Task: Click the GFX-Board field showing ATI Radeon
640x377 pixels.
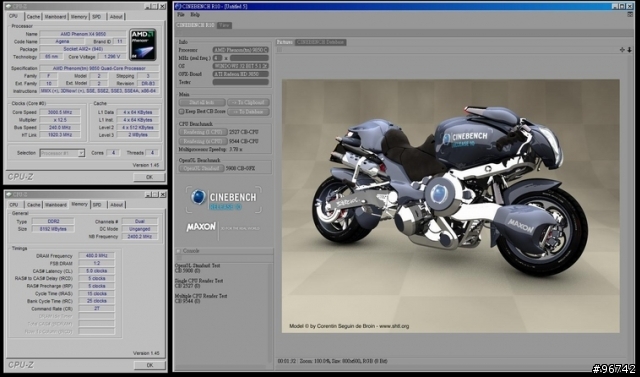Action: click(240, 74)
